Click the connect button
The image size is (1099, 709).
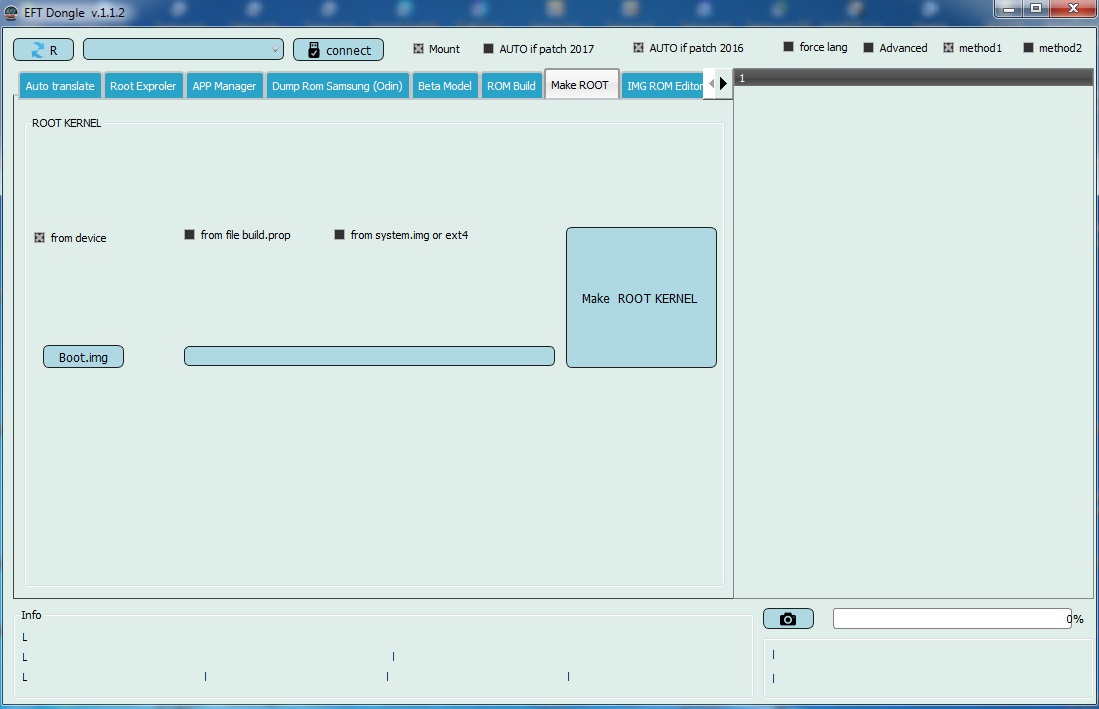tap(338, 50)
